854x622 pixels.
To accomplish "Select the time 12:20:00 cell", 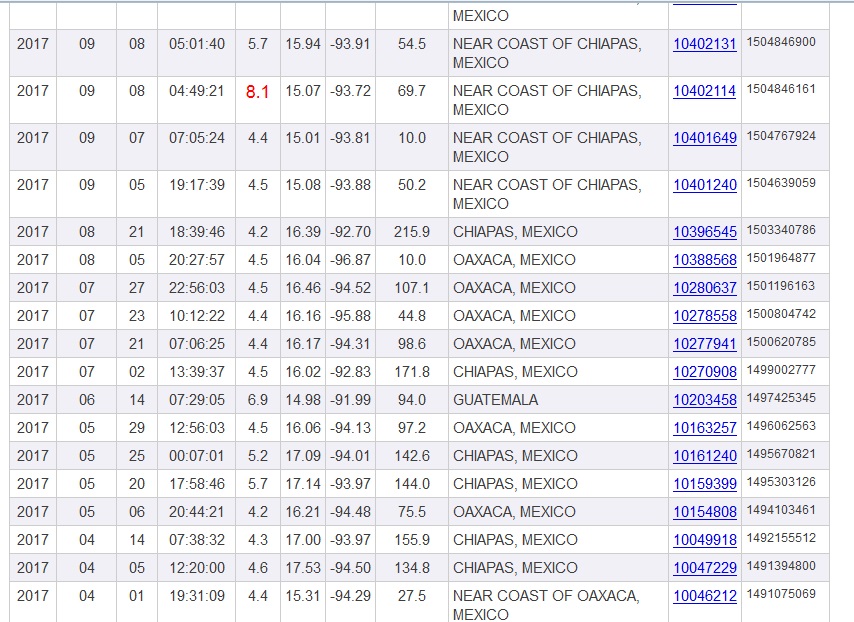I will tap(197, 568).
